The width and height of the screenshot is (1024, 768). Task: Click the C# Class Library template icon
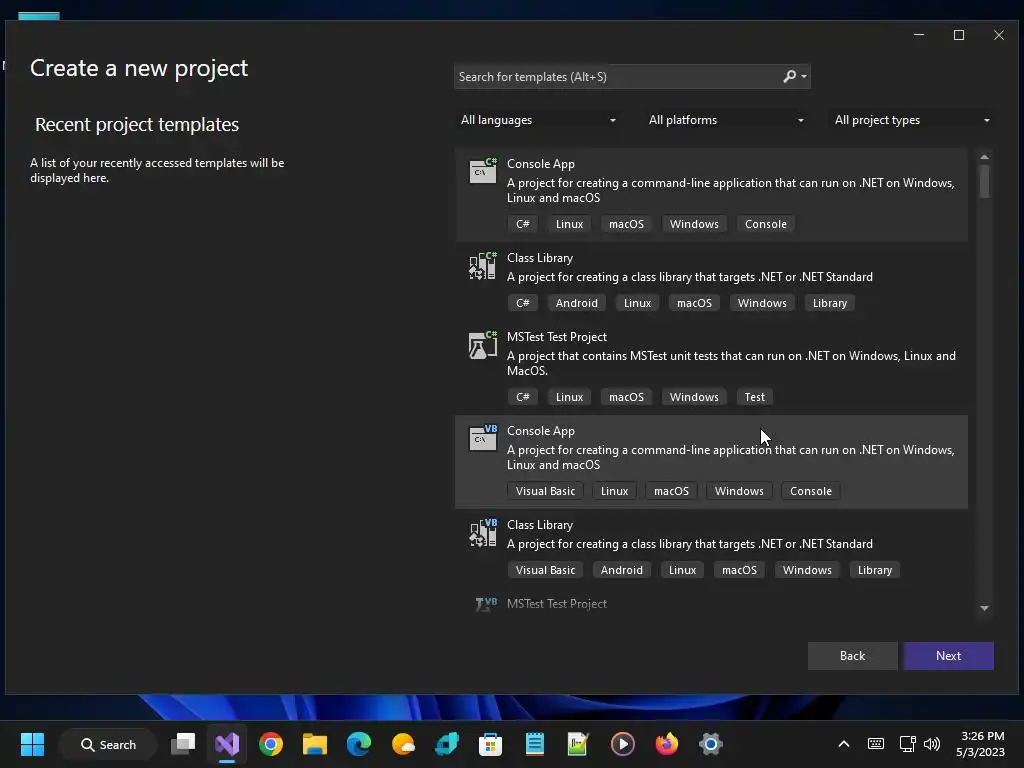[483, 265]
